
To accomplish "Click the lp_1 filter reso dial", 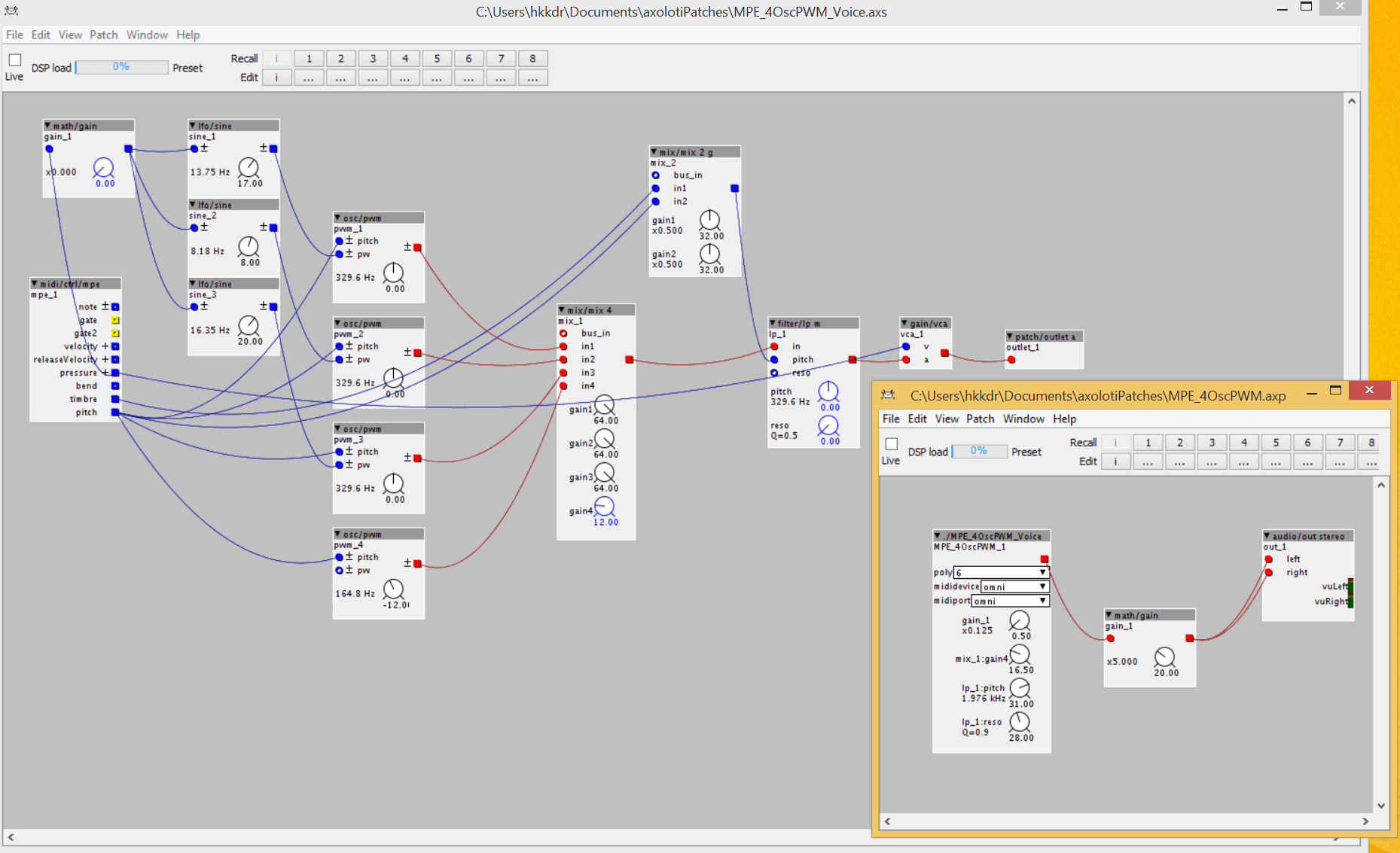I will tap(828, 425).
